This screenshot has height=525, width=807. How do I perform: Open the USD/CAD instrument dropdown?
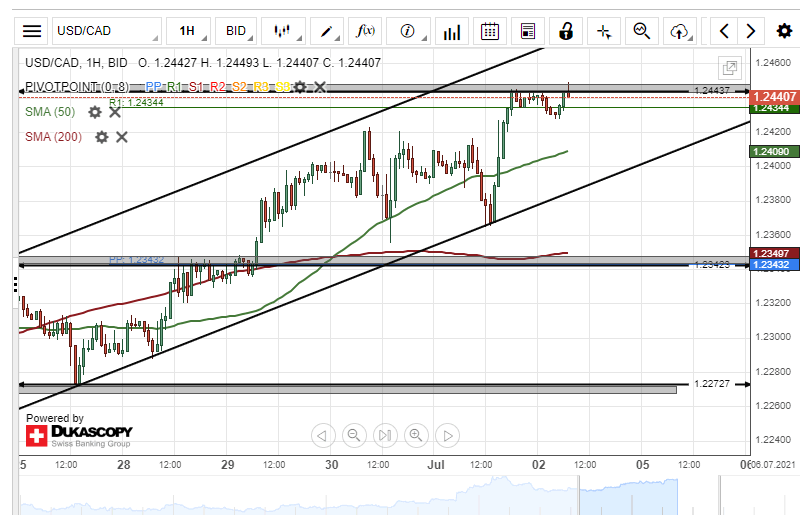(x=105, y=31)
